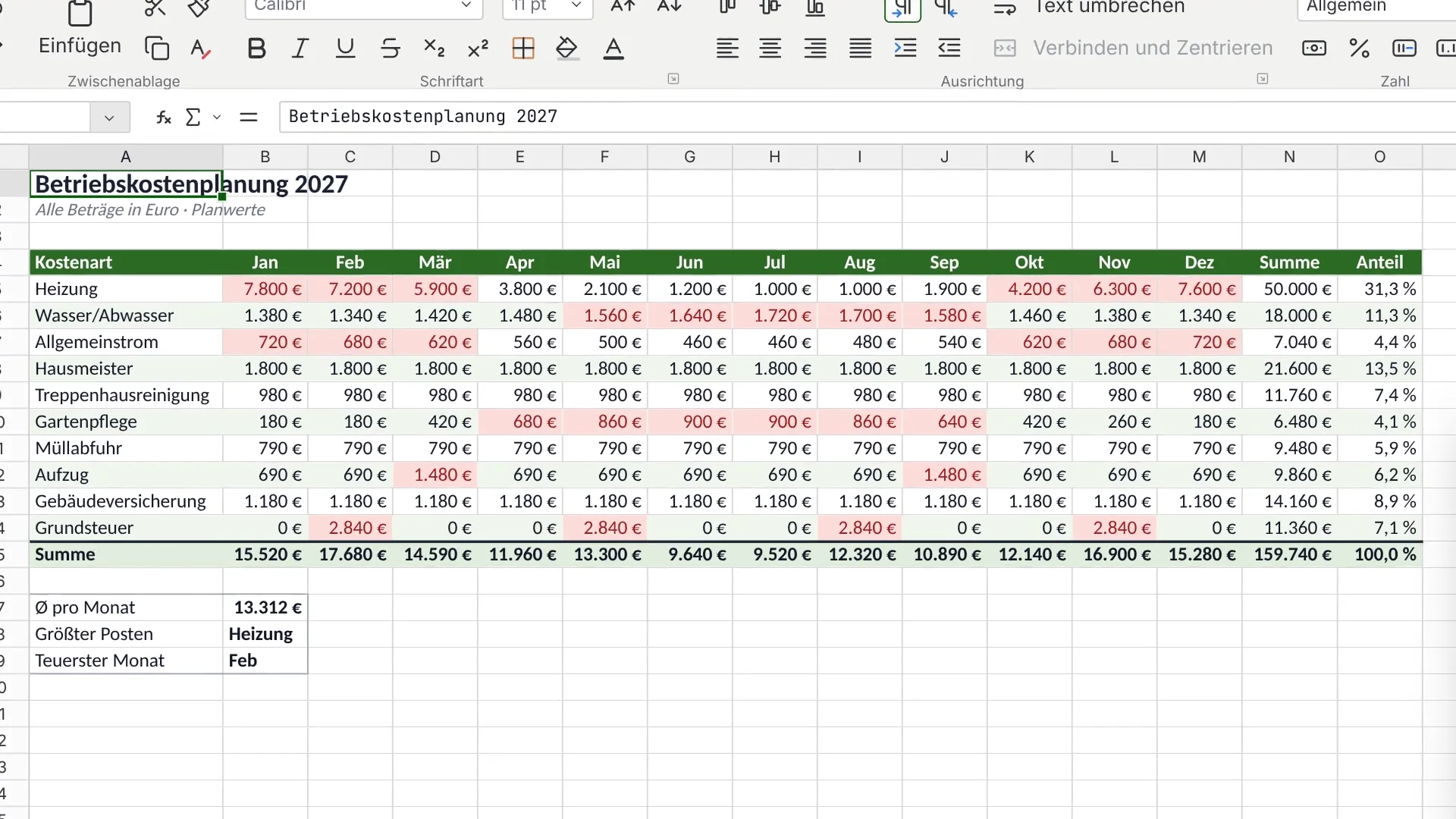Click the Einfügen paste button

[80, 30]
